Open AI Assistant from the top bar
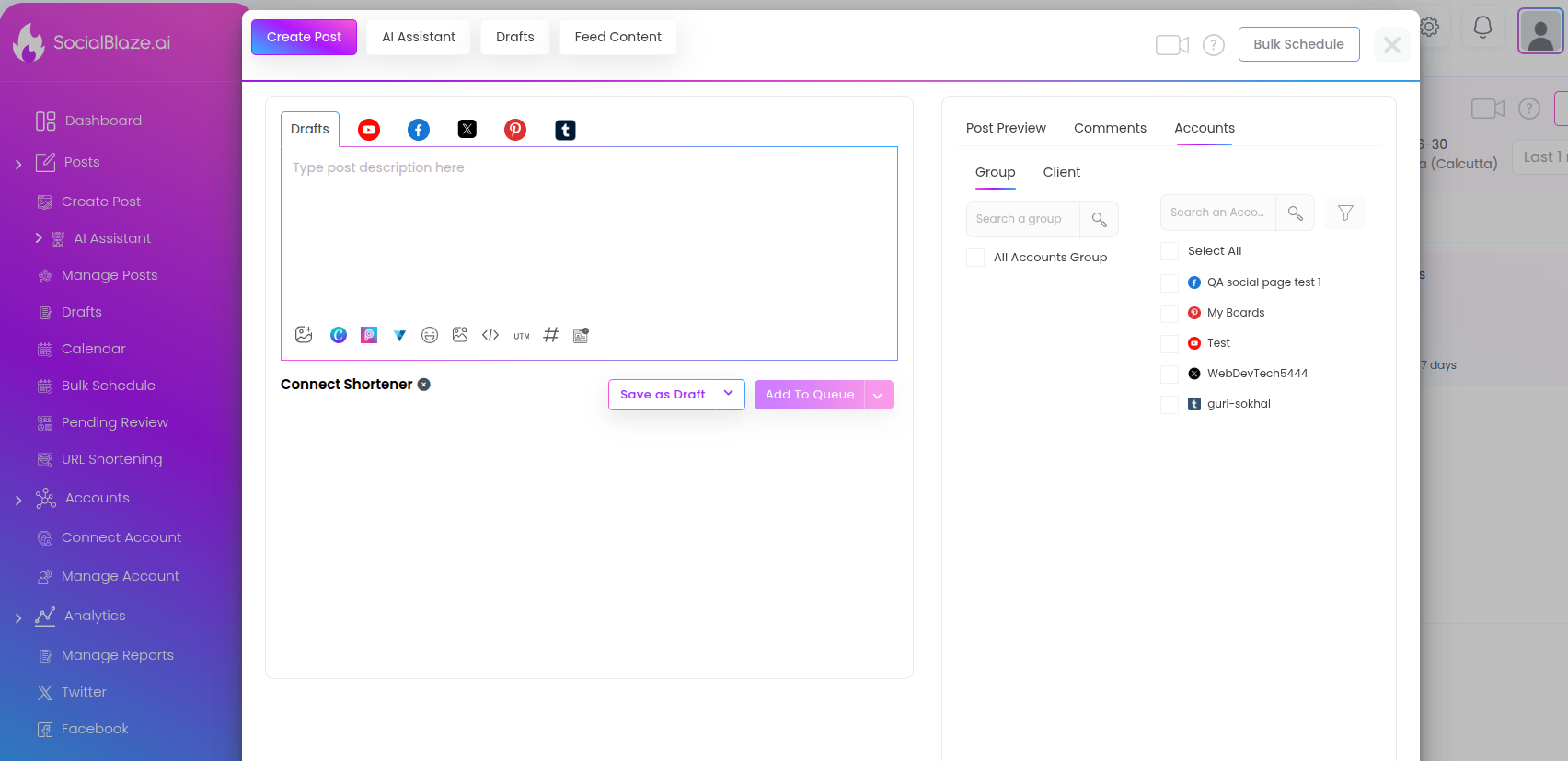This screenshot has height=761, width=1568. point(419,37)
